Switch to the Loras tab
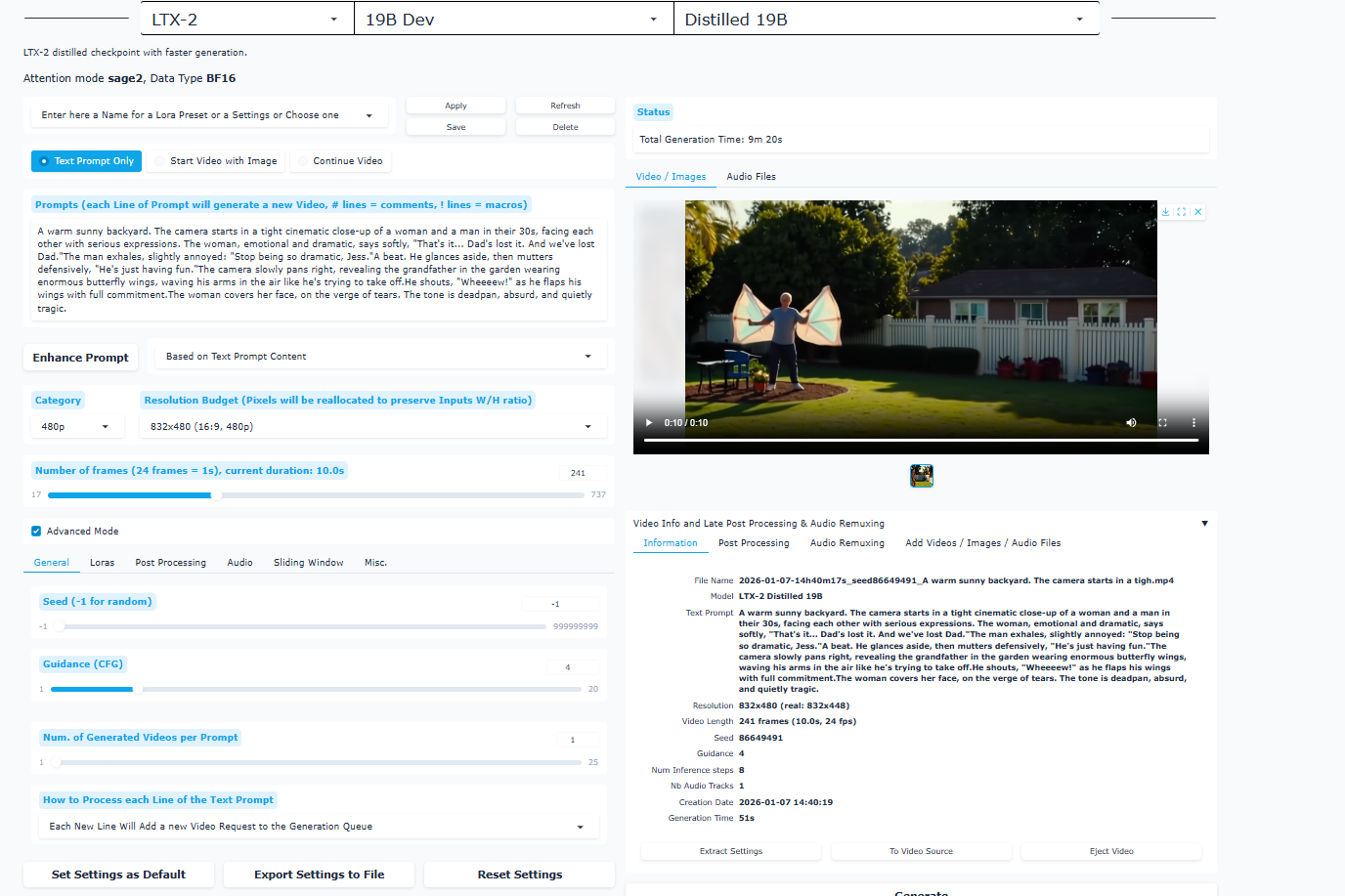 (x=103, y=563)
